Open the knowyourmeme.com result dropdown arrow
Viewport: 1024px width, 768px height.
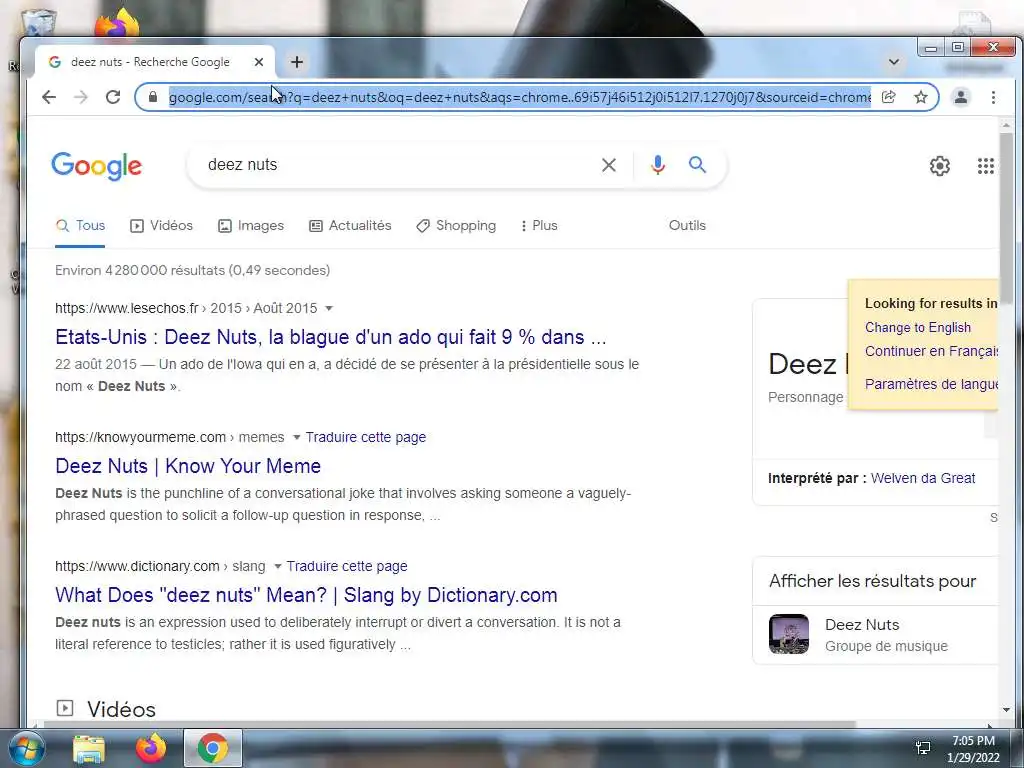point(296,437)
